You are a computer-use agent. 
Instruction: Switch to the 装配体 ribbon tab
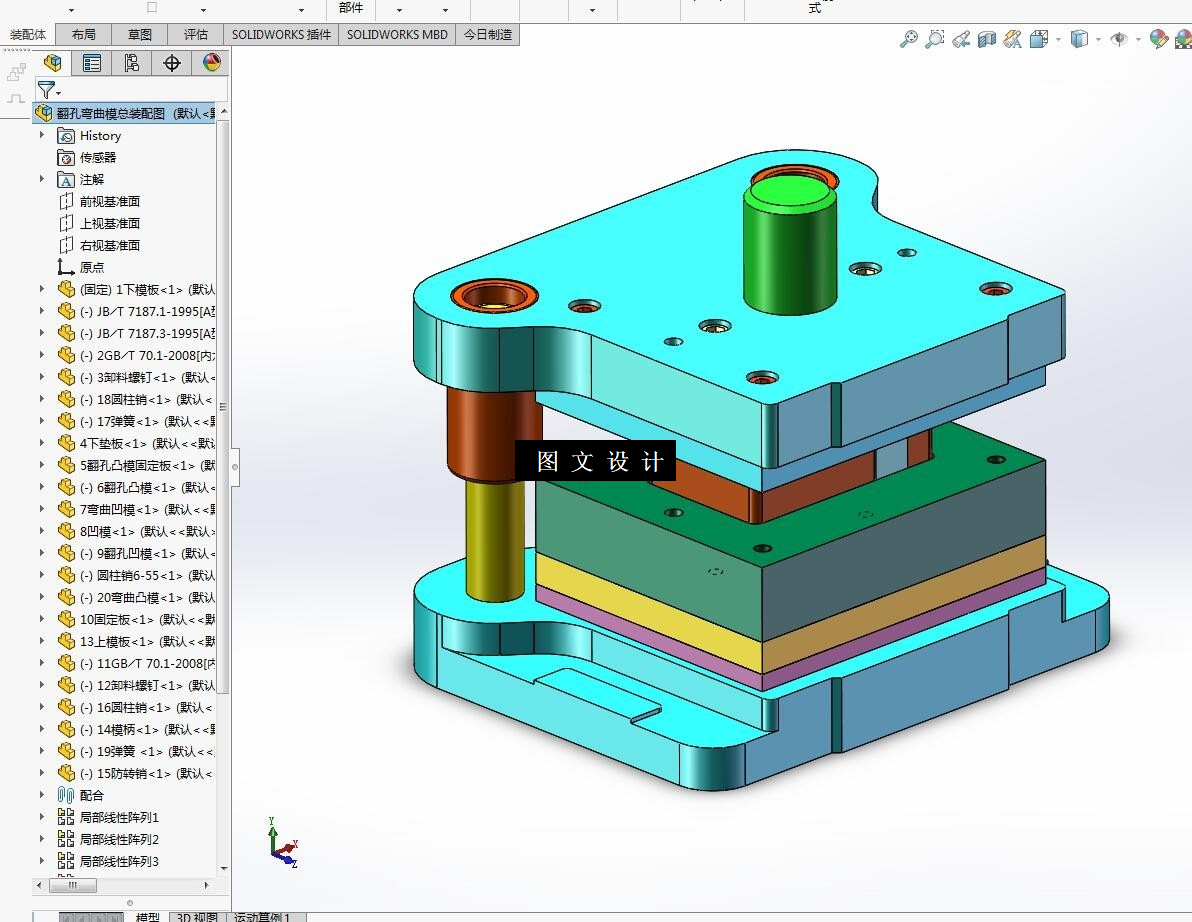(28, 35)
